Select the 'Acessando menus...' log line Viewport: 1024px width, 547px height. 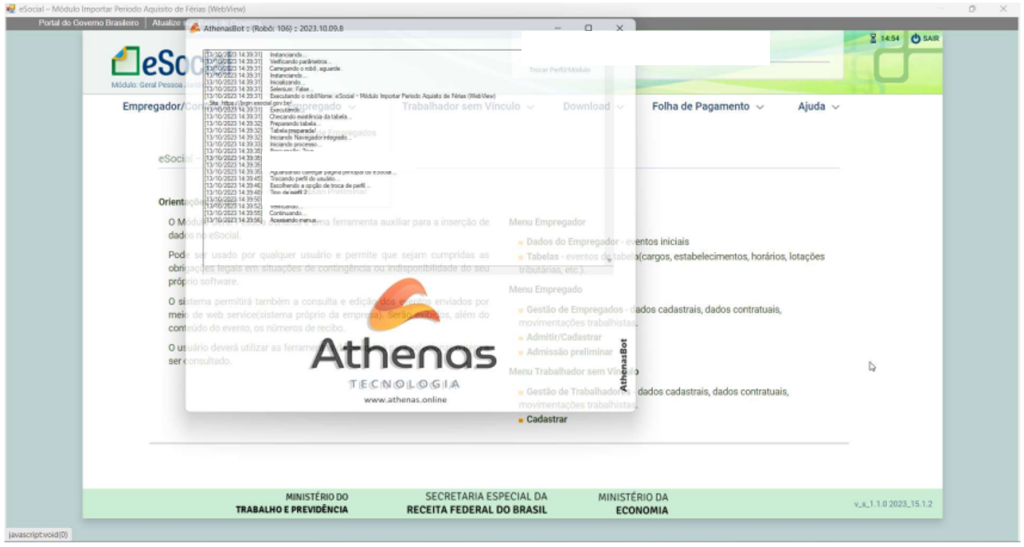(x=261, y=221)
